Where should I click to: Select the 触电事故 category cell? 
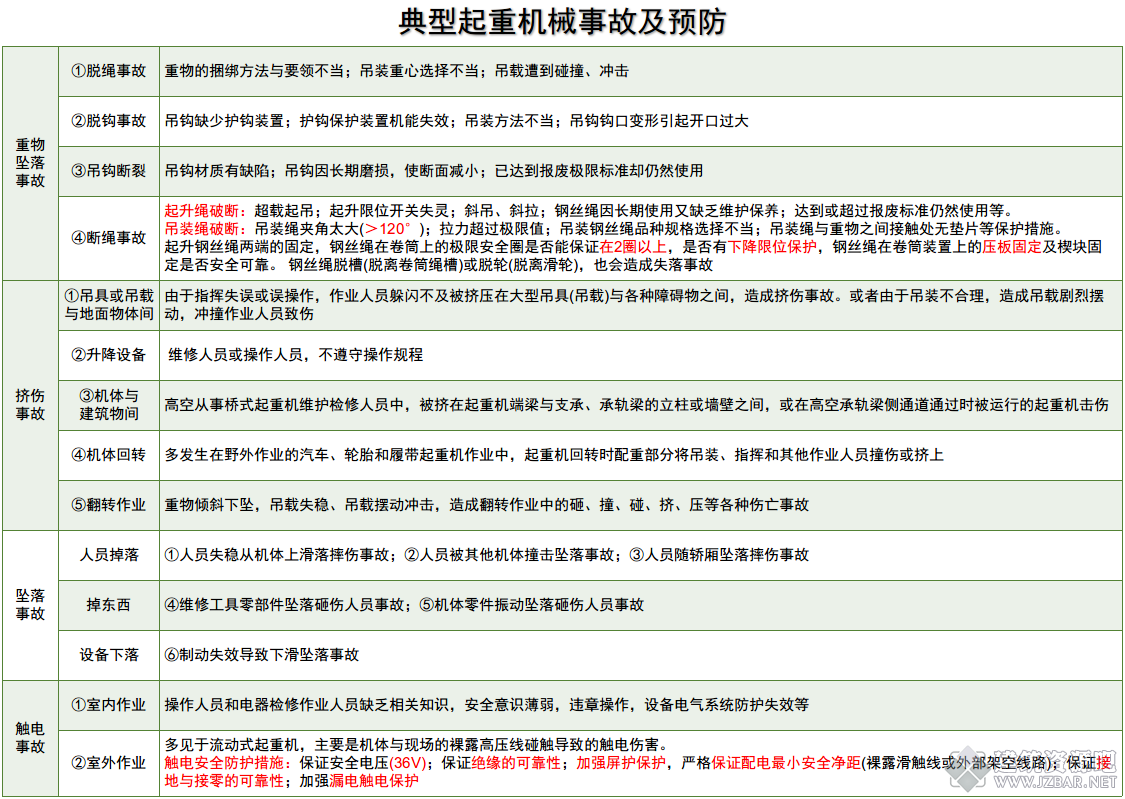(30, 738)
